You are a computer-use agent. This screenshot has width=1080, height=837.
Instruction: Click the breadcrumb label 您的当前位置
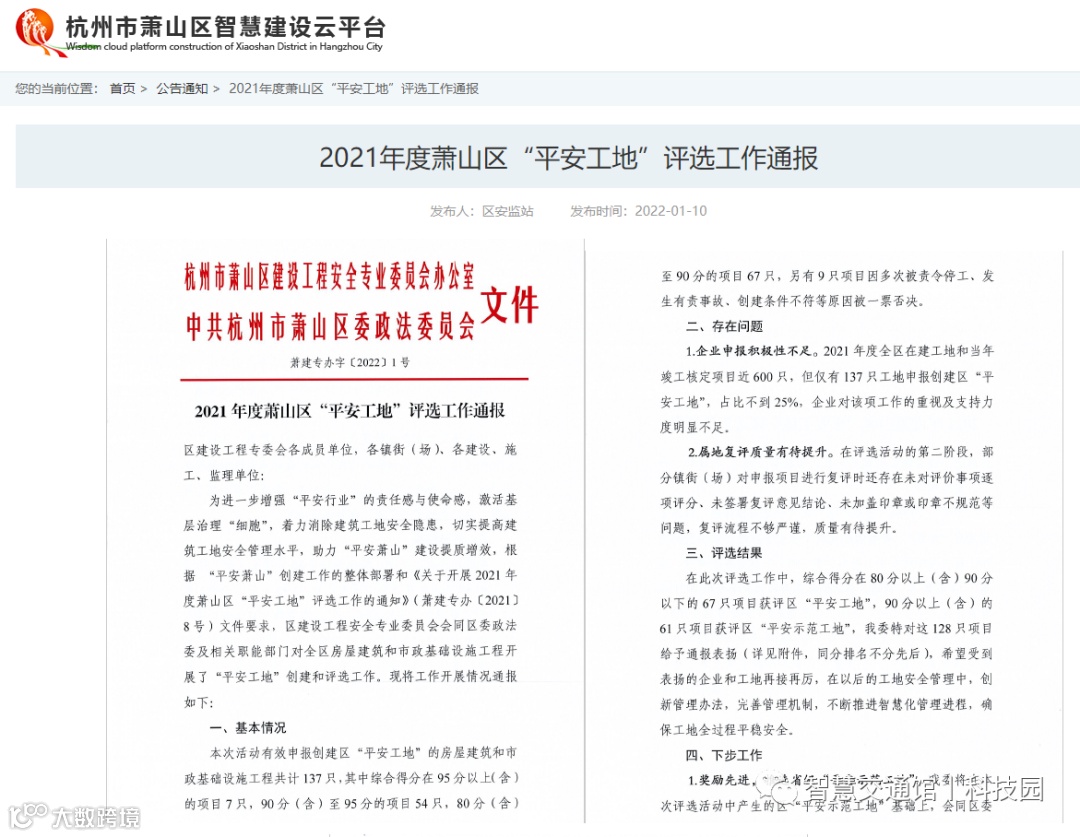tap(56, 89)
